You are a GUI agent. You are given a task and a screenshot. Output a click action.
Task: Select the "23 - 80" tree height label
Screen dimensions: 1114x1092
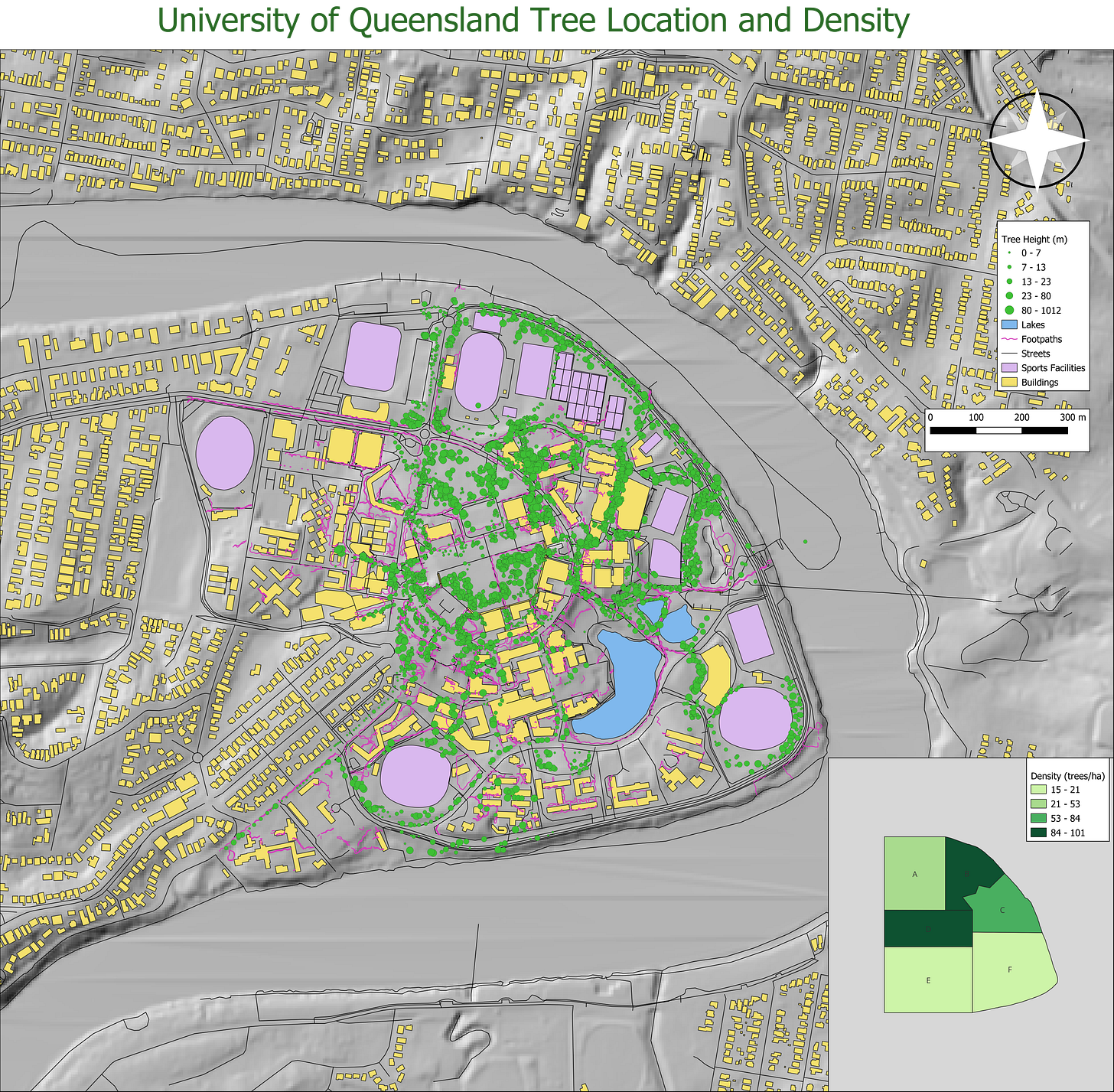pyautogui.click(x=1036, y=296)
